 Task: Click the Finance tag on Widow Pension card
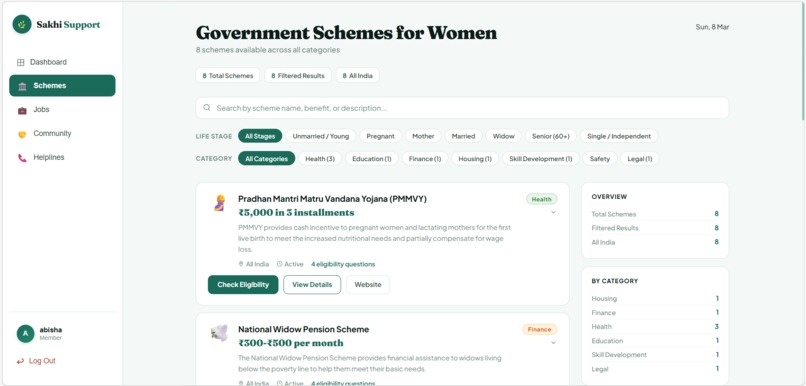540,329
